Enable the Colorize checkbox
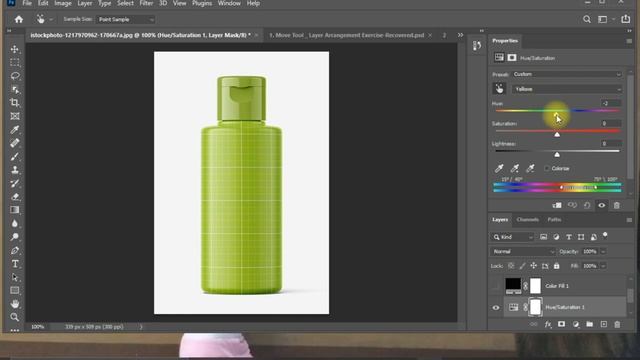640x360 pixels. [x=547, y=168]
